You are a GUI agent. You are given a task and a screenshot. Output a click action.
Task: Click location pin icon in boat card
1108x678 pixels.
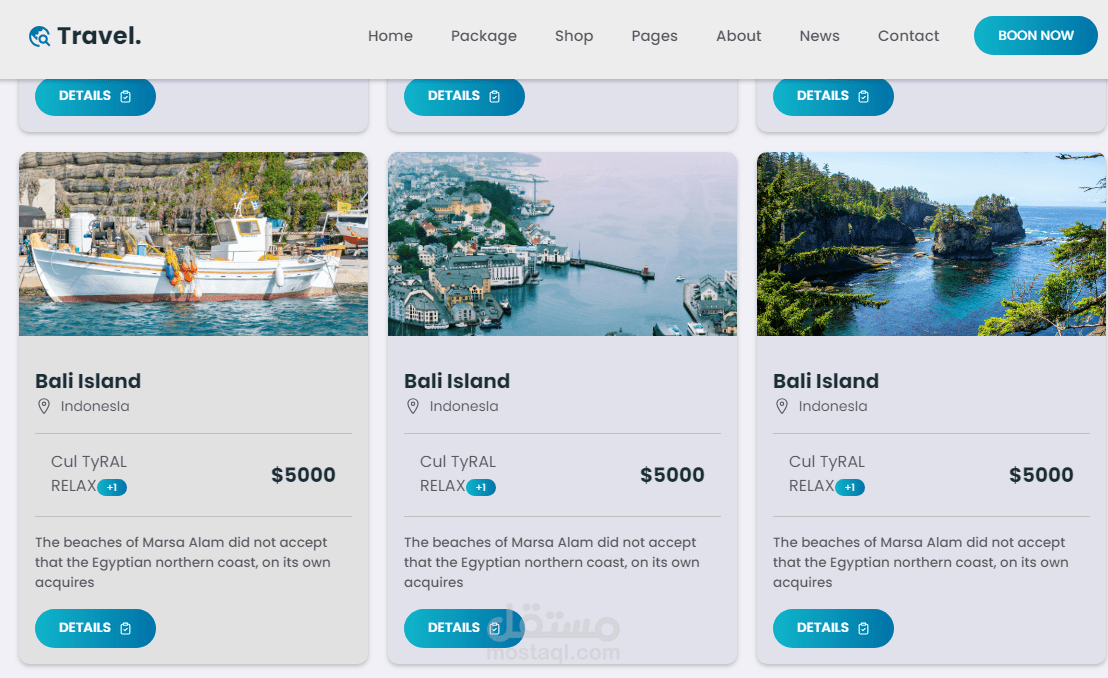(x=44, y=406)
